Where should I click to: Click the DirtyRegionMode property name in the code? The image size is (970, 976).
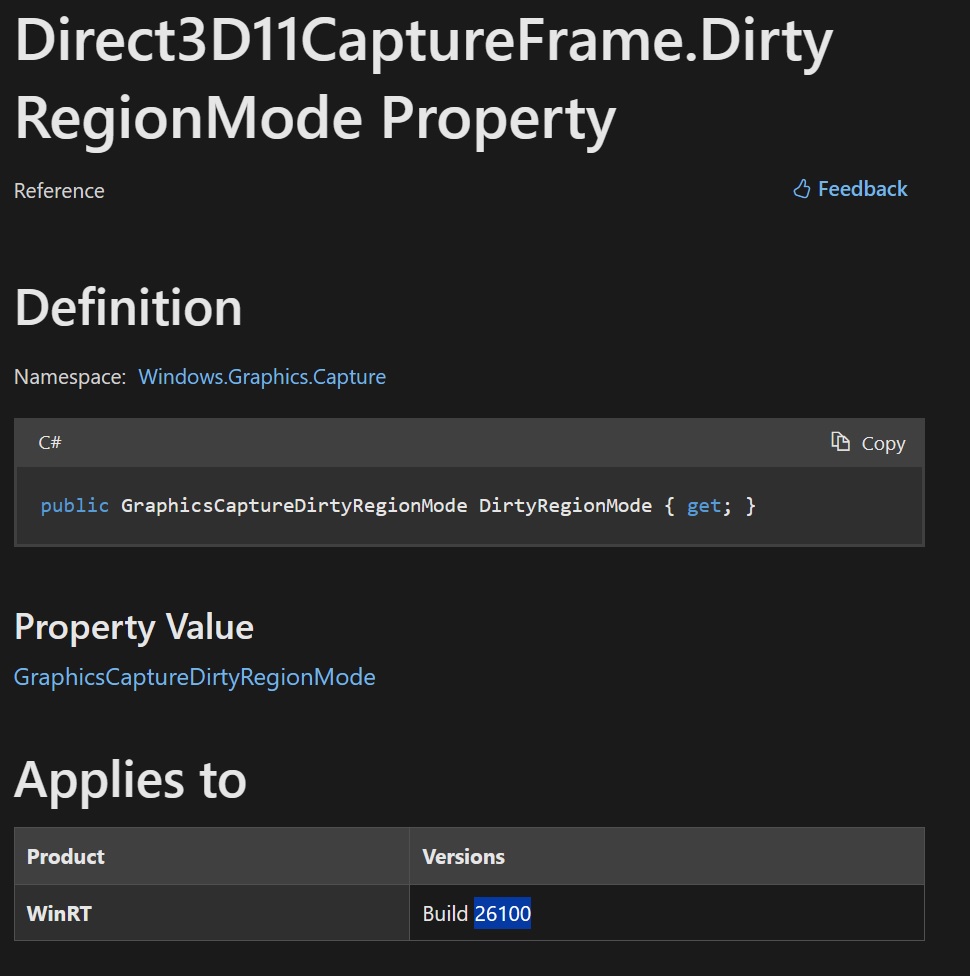pyautogui.click(x=567, y=505)
